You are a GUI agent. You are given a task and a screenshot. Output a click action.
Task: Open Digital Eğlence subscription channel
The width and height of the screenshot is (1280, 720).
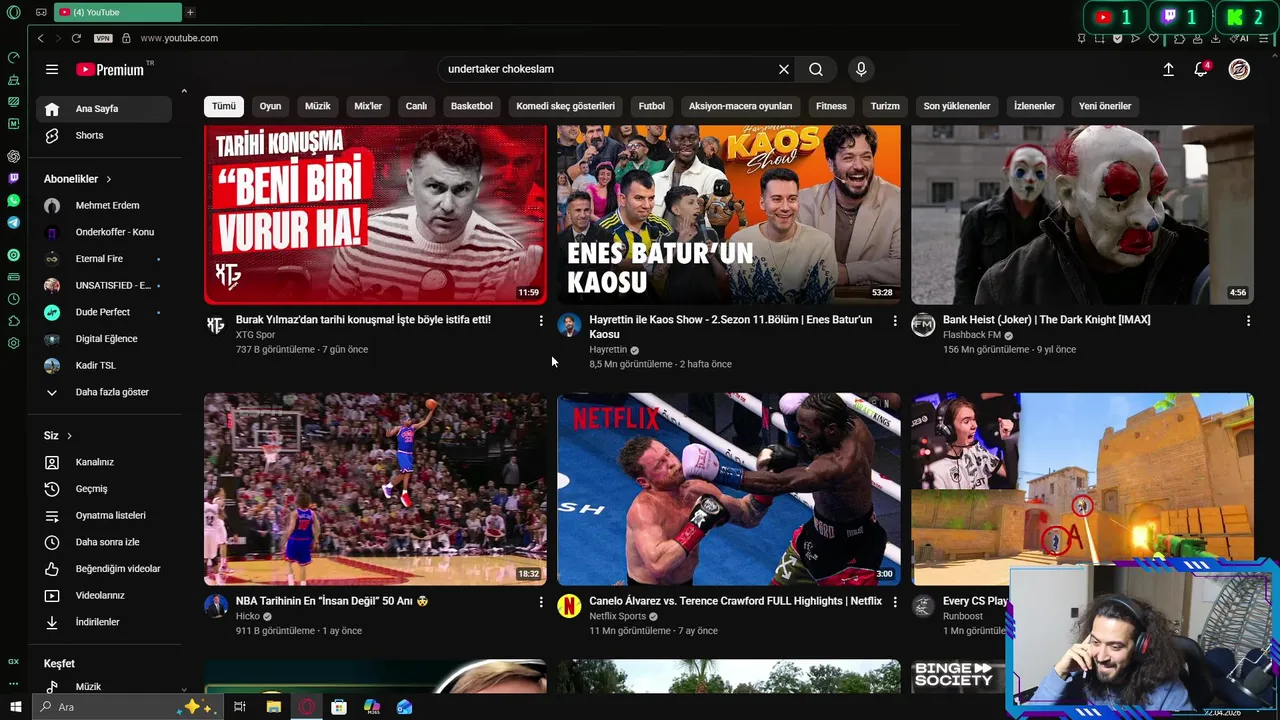pos(108,339)
